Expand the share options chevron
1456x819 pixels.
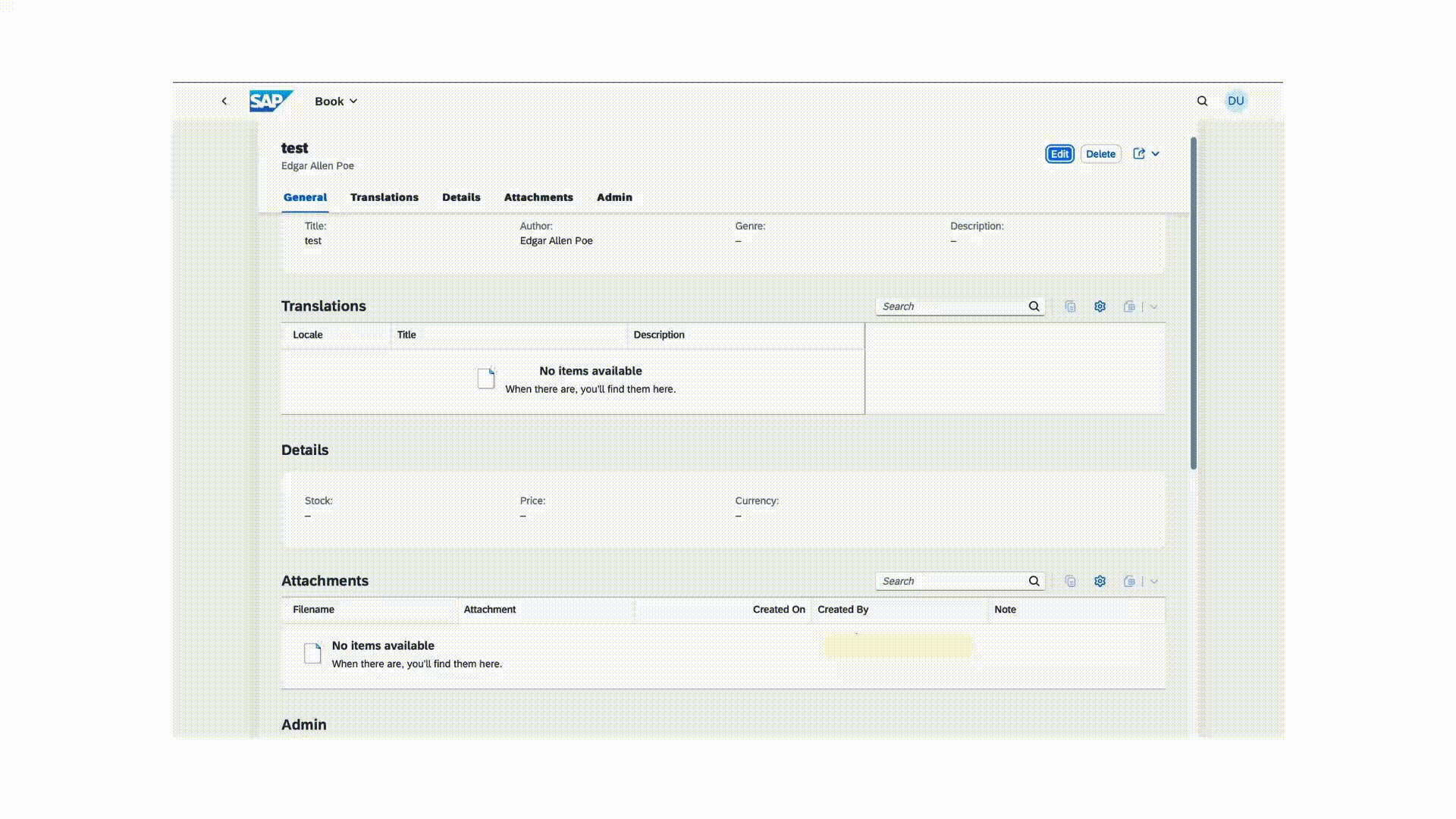pos(1155,154)
